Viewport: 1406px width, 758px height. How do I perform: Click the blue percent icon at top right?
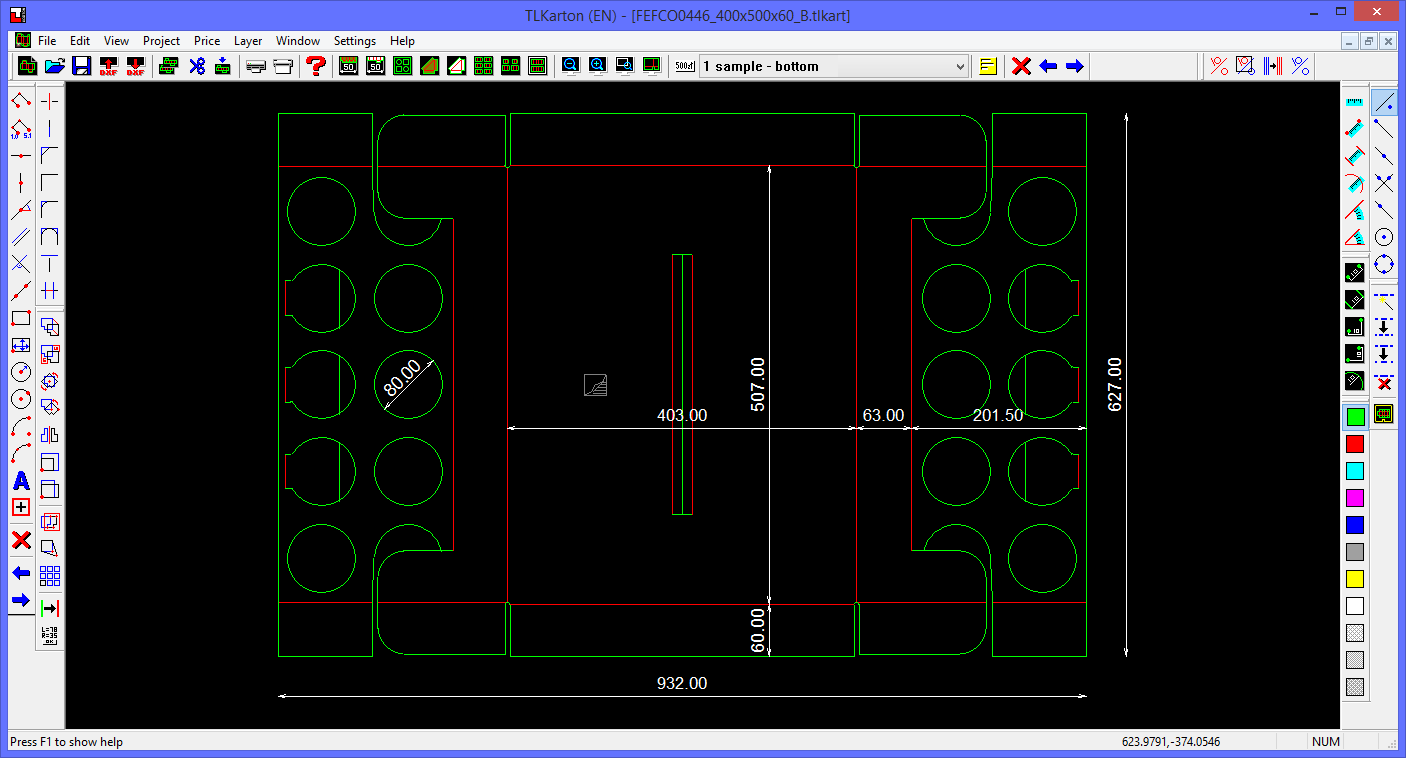1300,66
